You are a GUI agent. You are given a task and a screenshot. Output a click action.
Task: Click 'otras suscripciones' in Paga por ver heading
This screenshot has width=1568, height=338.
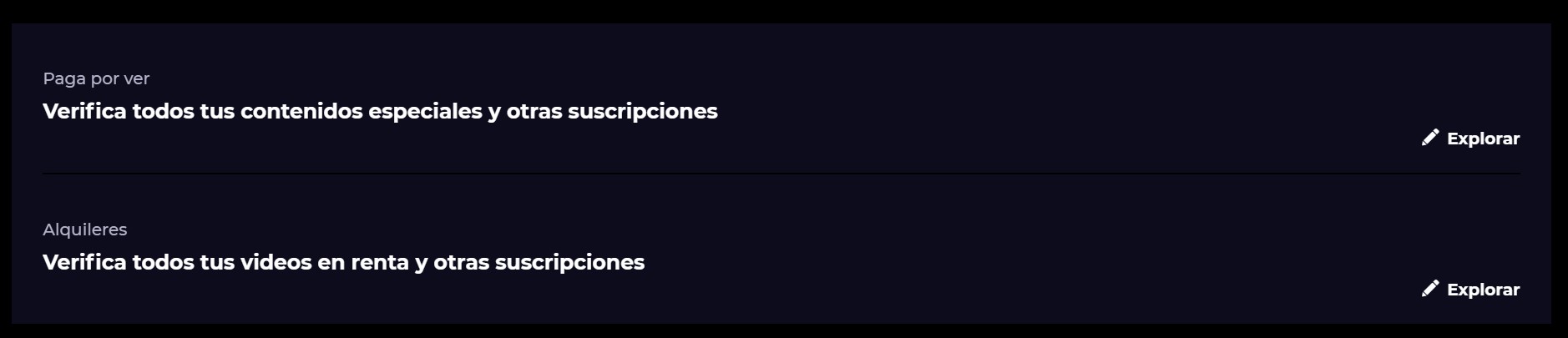click(x=612, y=111)
